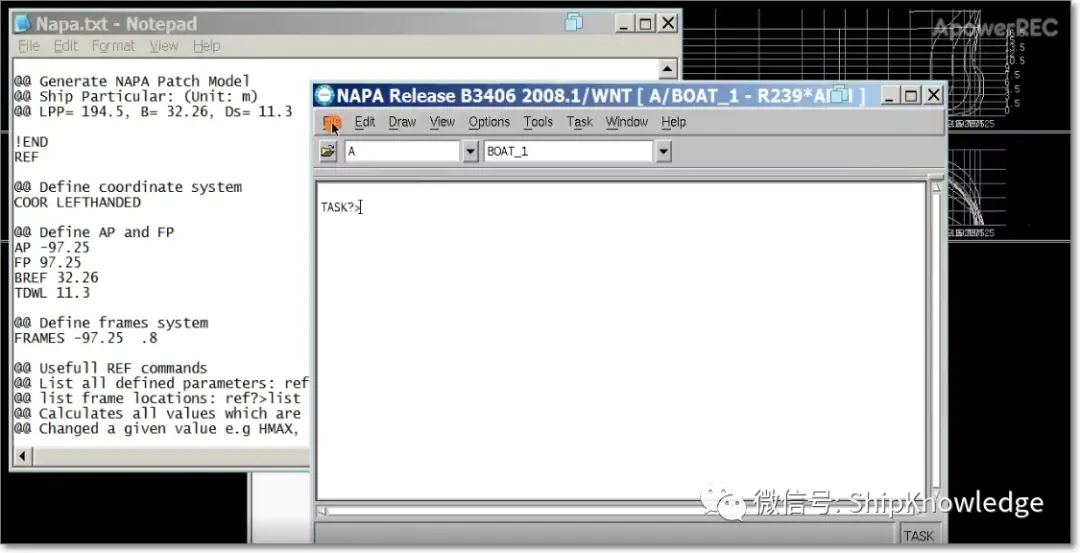Screen dimensions: 1080x553
Task: Open the Help menu in NAPA window
Action: pyautogui.click(x=674, y=122)
